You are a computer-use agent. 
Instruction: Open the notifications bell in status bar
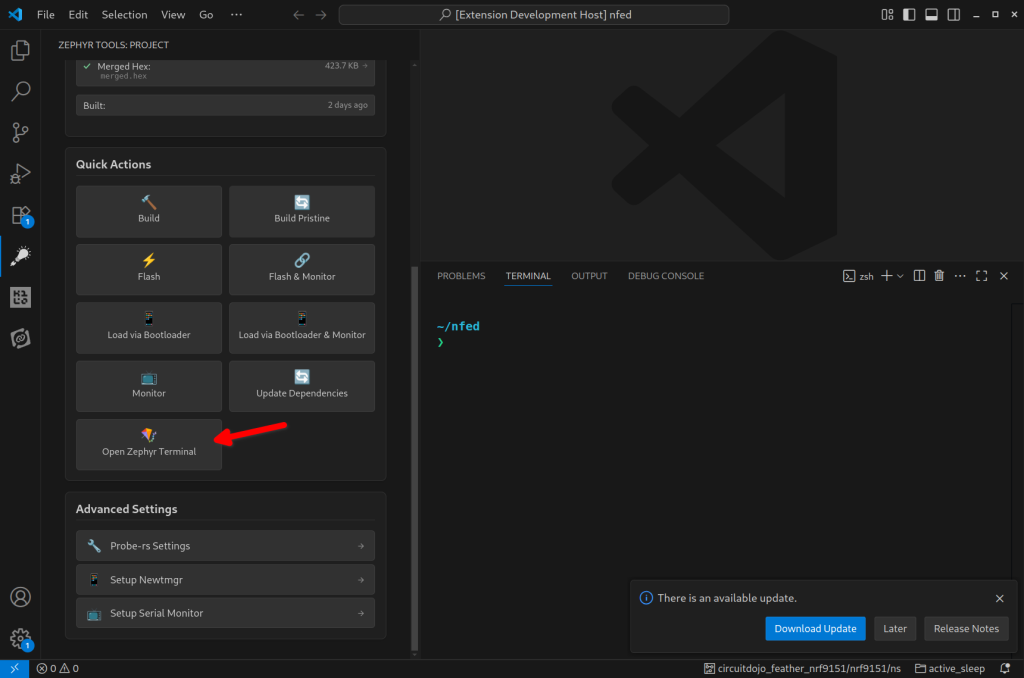tap(1005, 668)
